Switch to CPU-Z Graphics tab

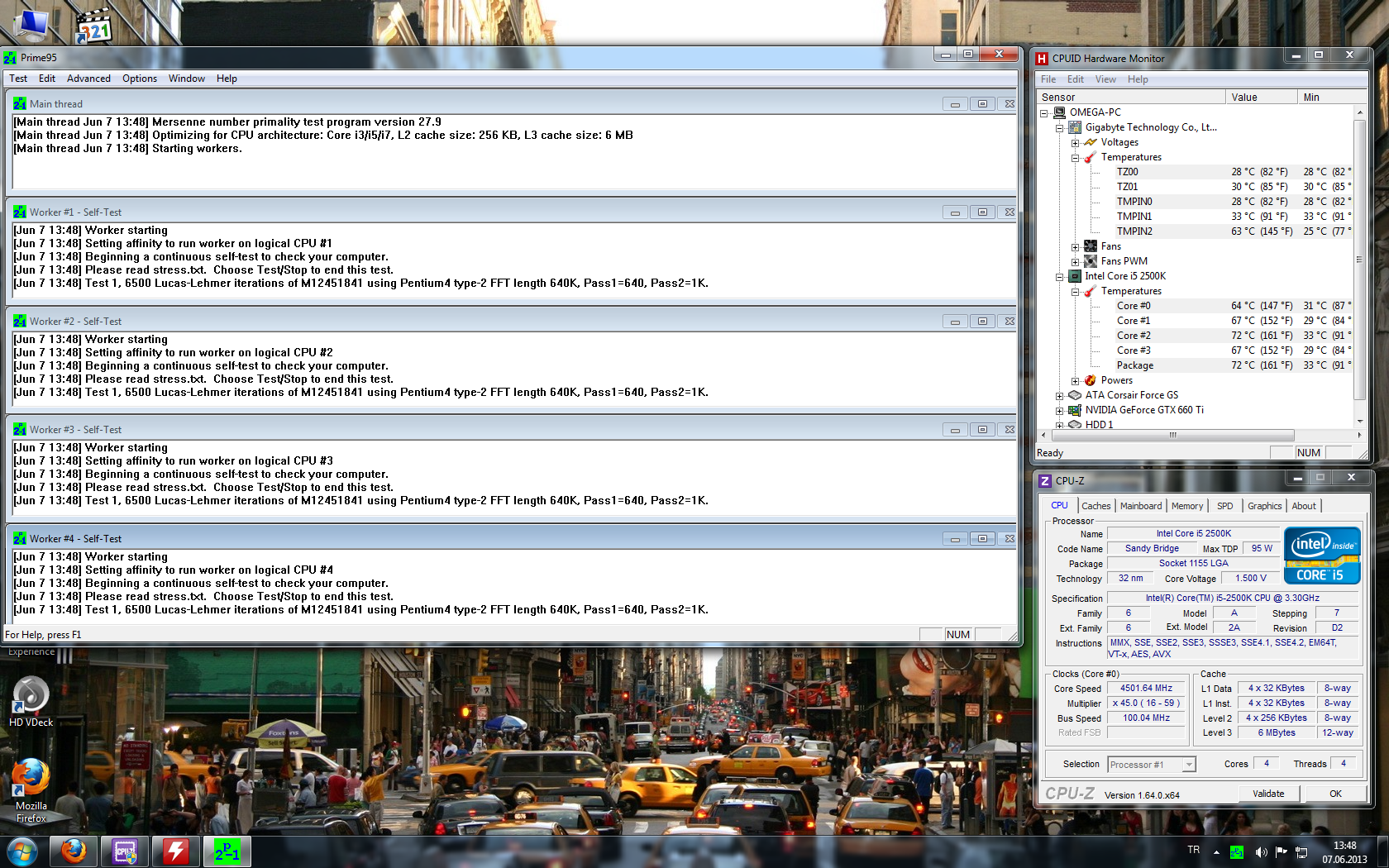pyautogui.click(x=1265, y=506)
